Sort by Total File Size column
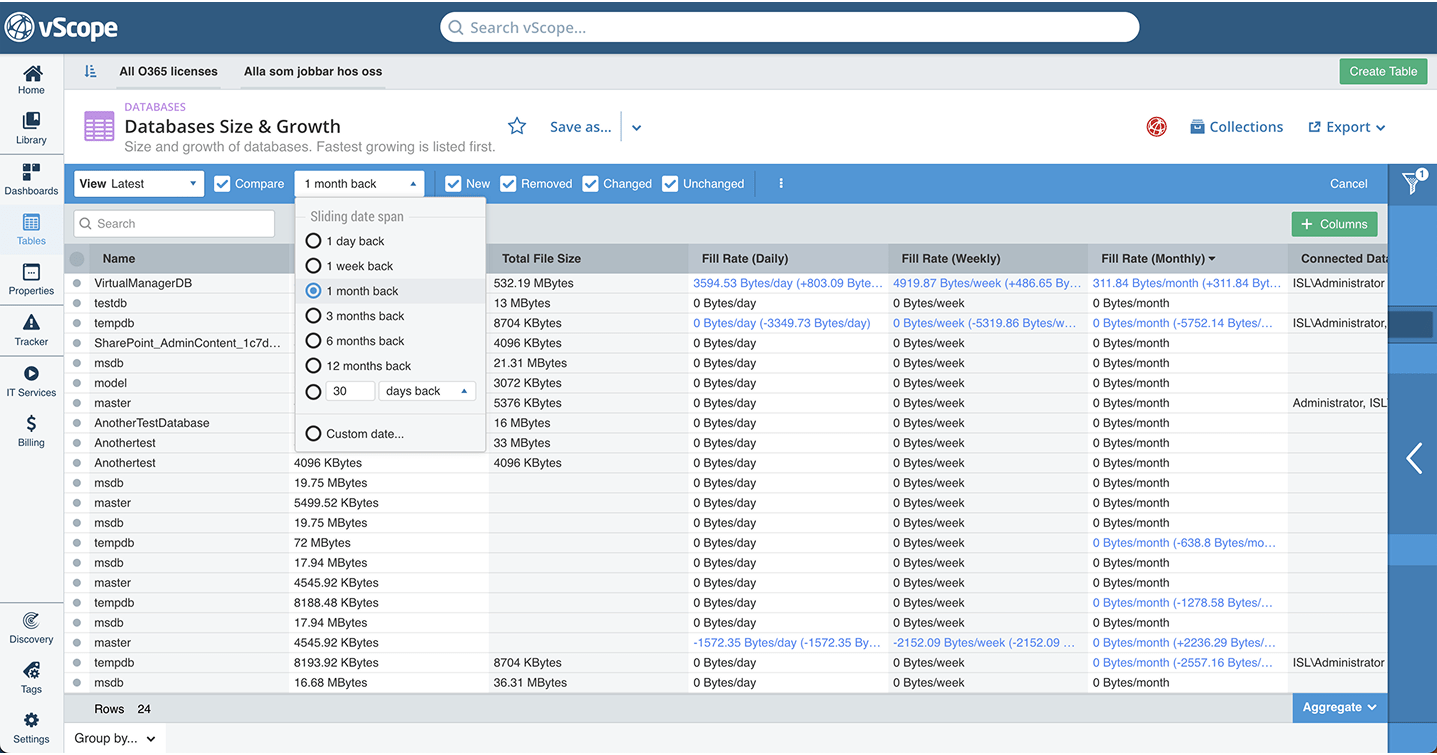Screen dimensions: 1437x755 pyautogui.click(x=541, y=259)
